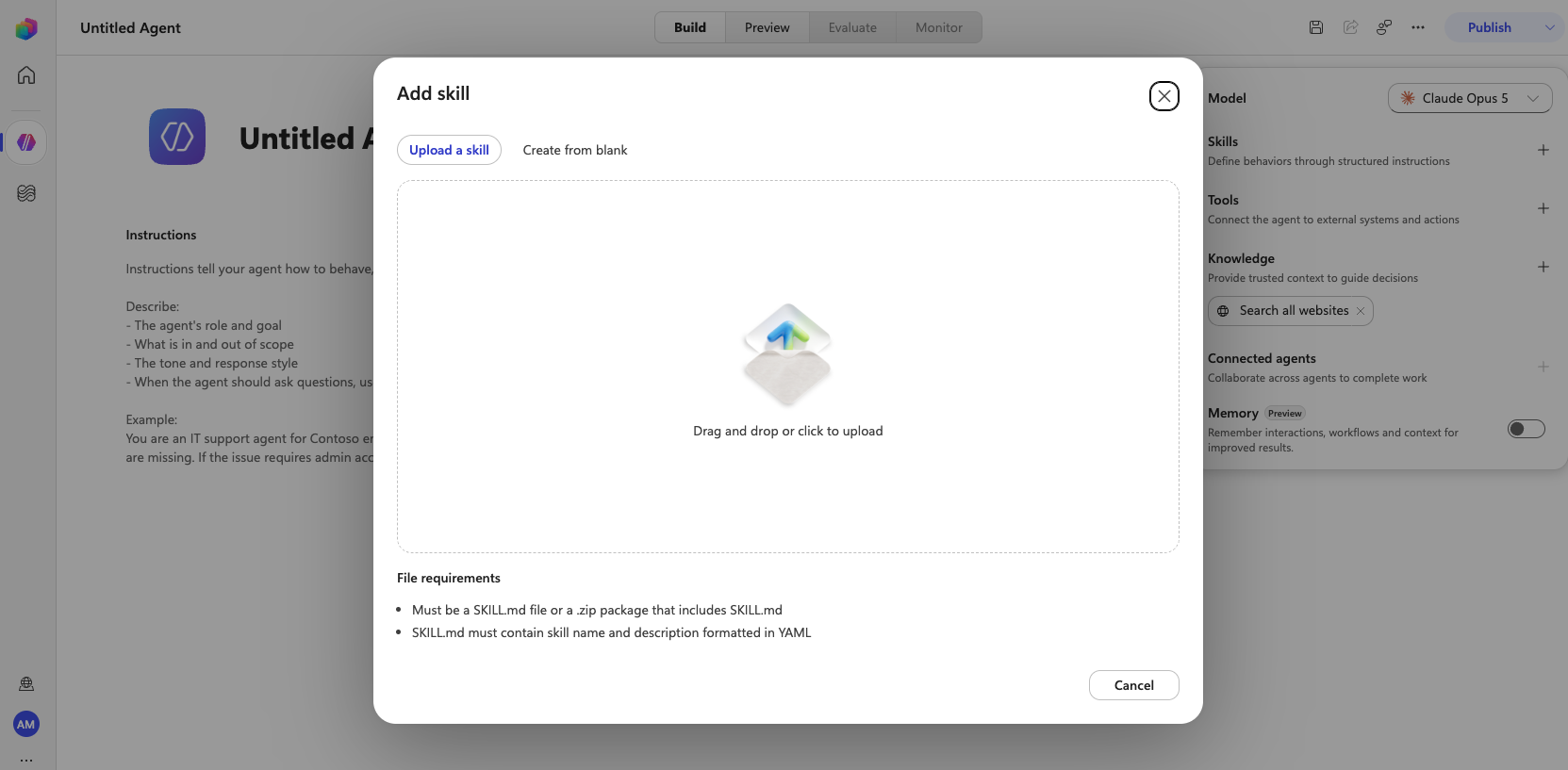The width and height of the screenshot is (1568, 770).
Task: Go to the Preview tab
Action: coord(767,27)
